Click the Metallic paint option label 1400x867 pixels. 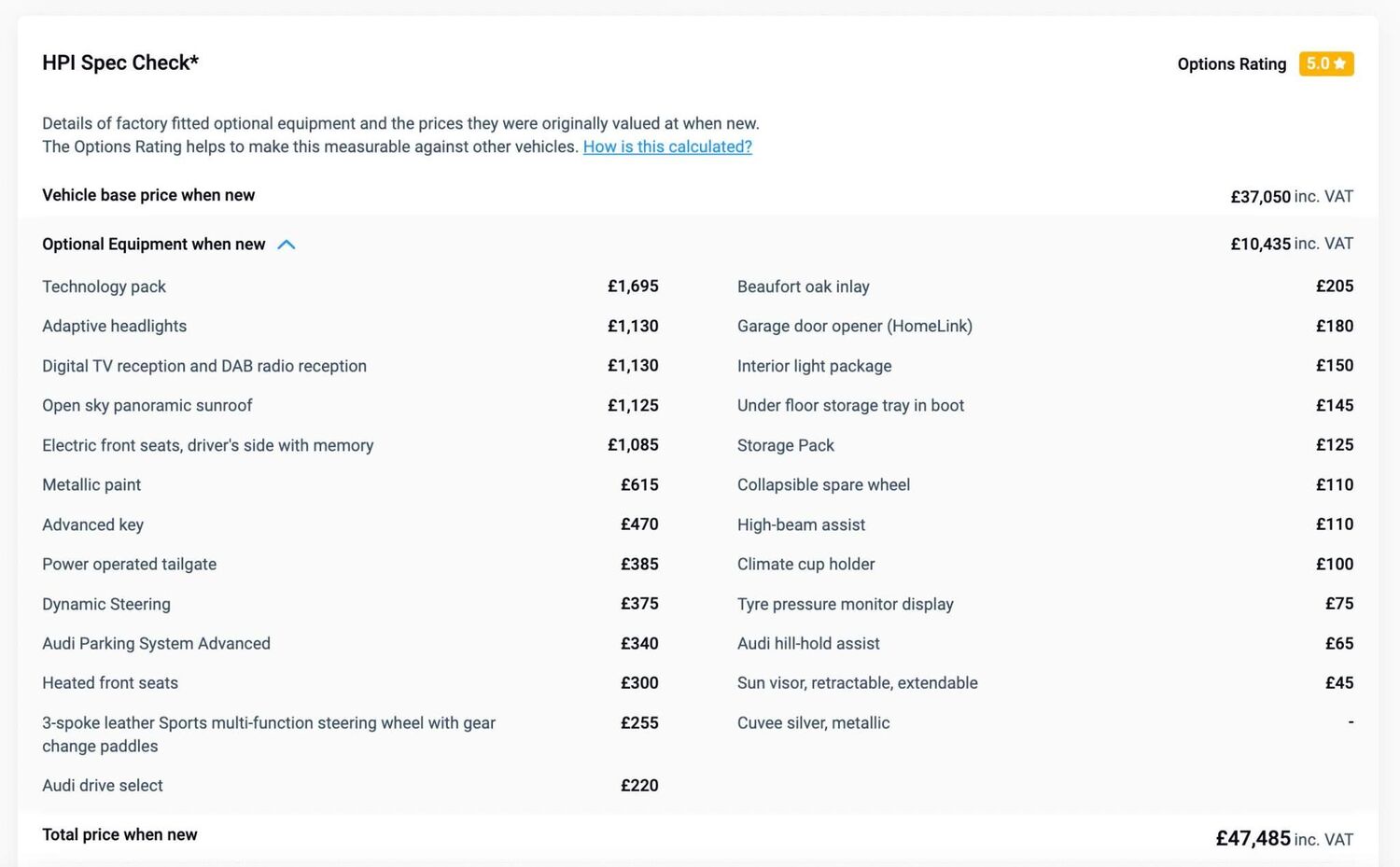(x=91, y=484)
